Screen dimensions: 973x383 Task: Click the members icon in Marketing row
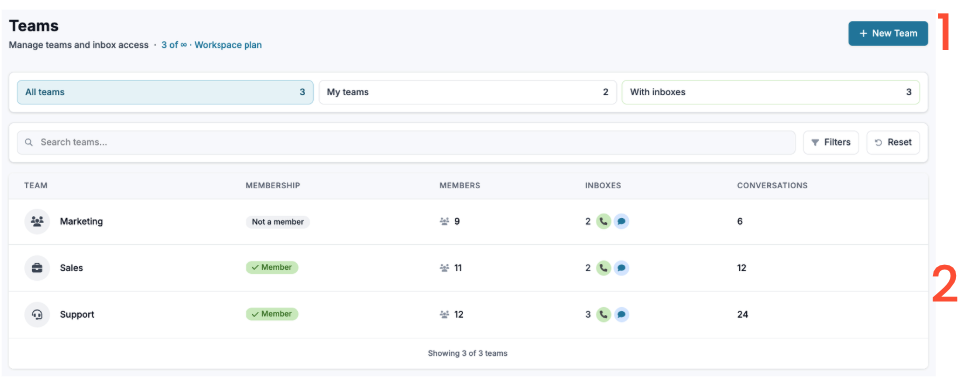coord(444,222)
